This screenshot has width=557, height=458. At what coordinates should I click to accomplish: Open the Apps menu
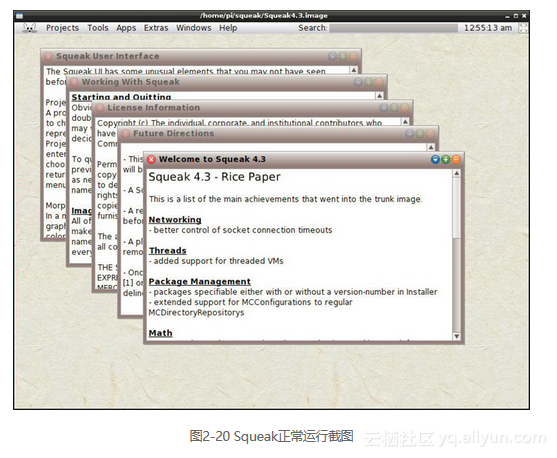tap(126, 28)
